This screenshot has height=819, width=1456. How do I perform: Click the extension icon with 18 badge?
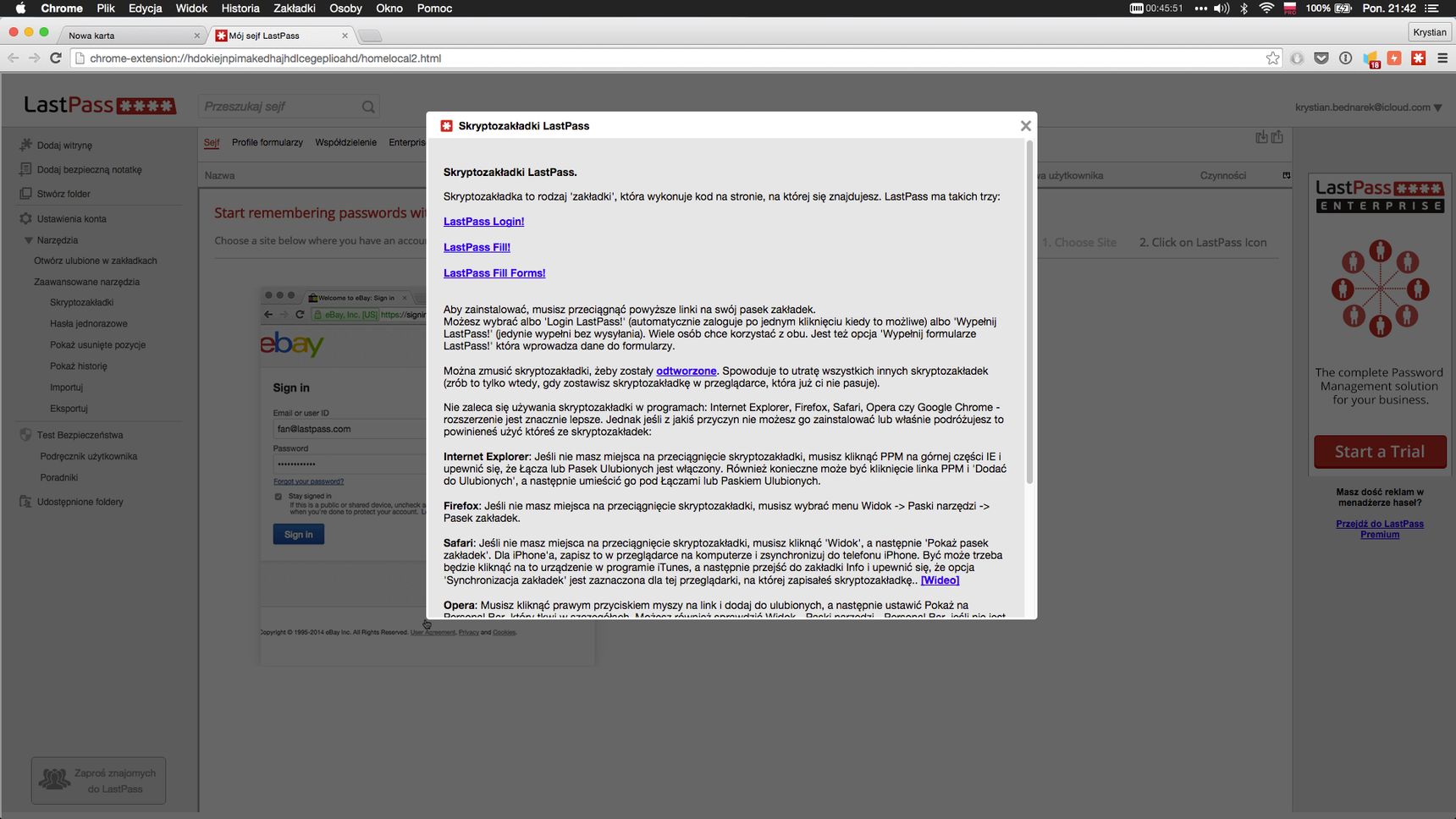click(x=1371, y=59)
